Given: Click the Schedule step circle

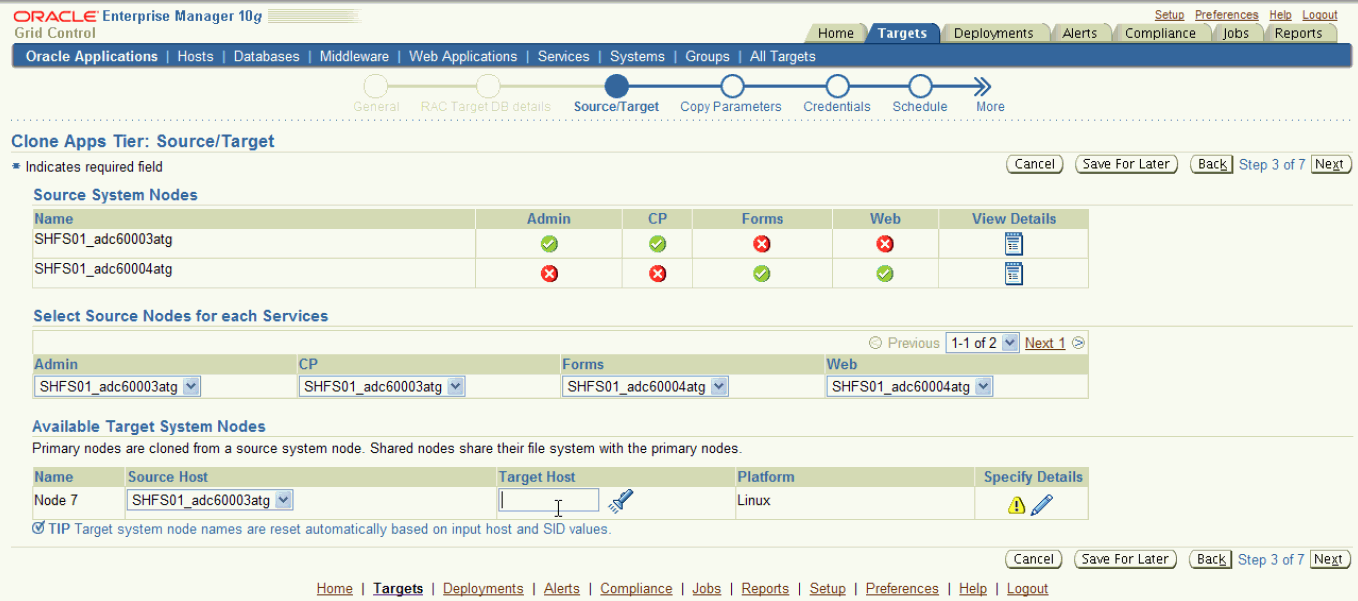Looking at the screenshot, I should tap(920, 87).
